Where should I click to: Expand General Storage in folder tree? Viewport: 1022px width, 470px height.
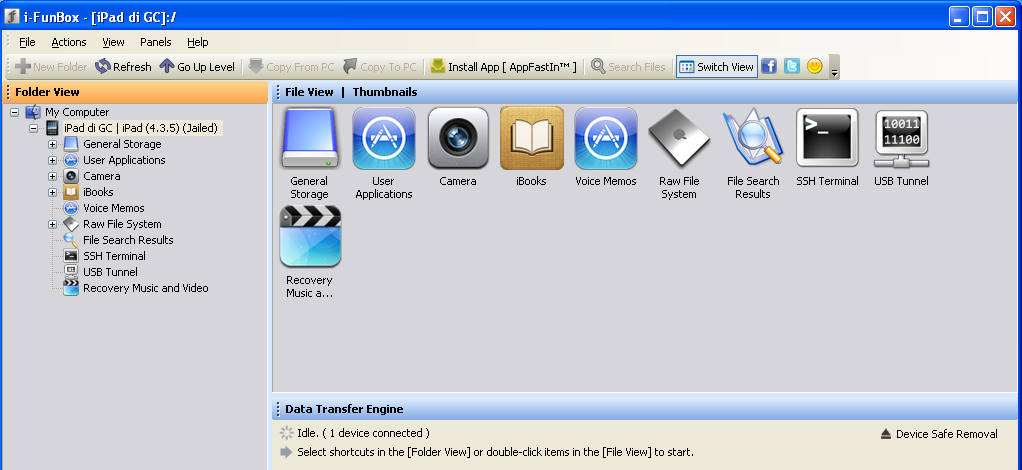[52, 144]
